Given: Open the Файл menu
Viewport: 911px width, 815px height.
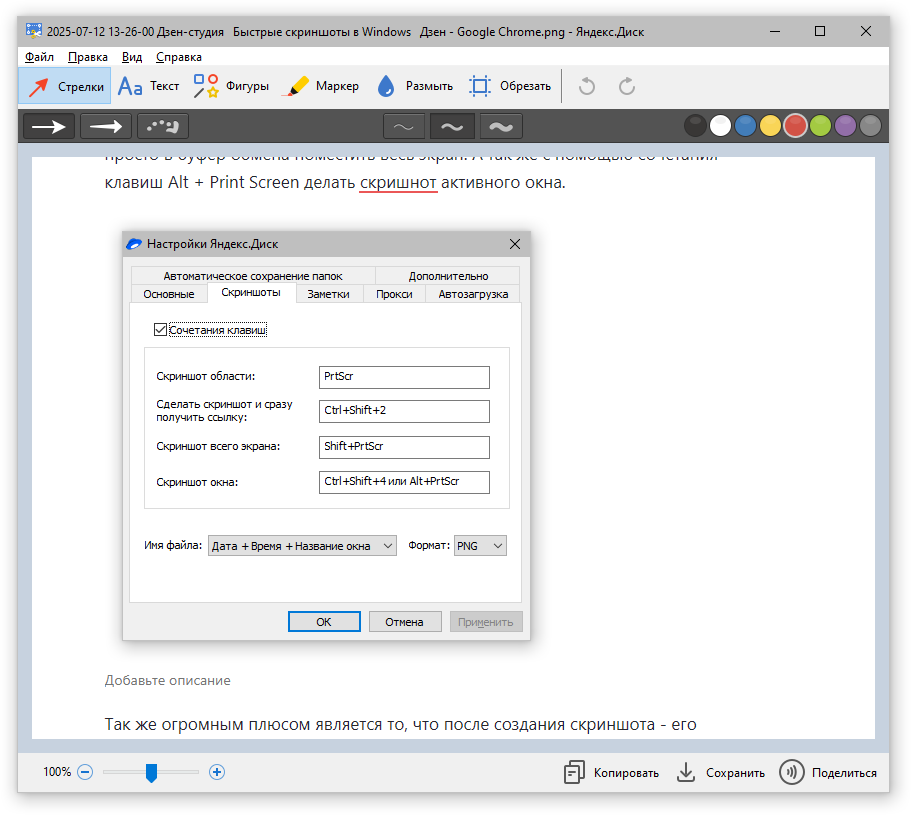Looking at the screenshot, I should (39, 57).
